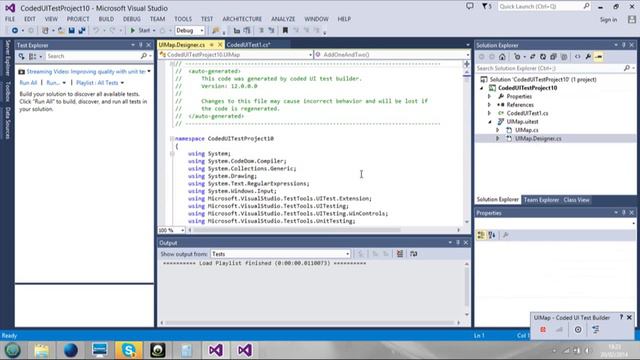Expand the References node in Solution Explorer

(489, 105)
